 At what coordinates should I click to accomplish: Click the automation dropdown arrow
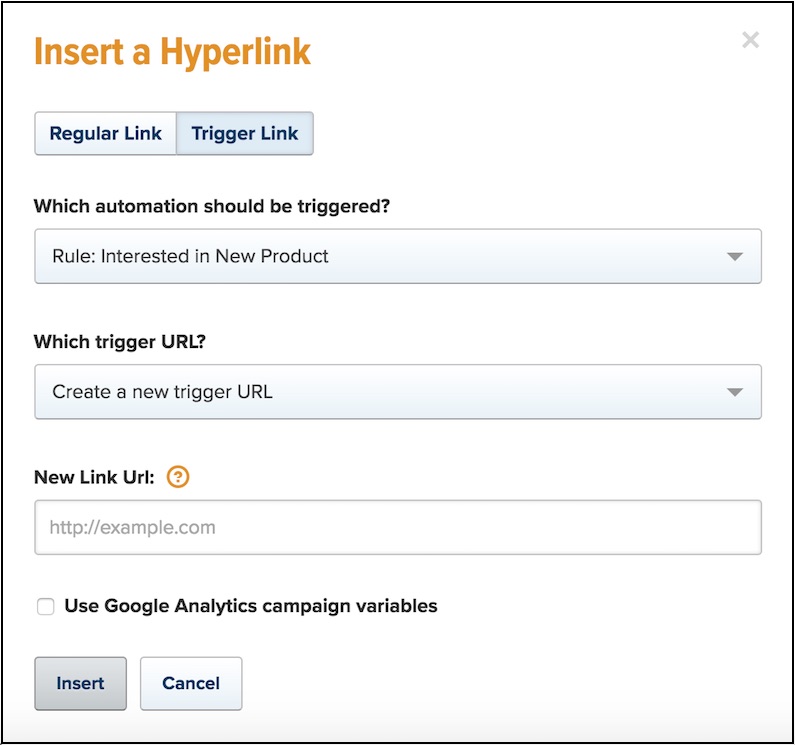click(735, 256)
